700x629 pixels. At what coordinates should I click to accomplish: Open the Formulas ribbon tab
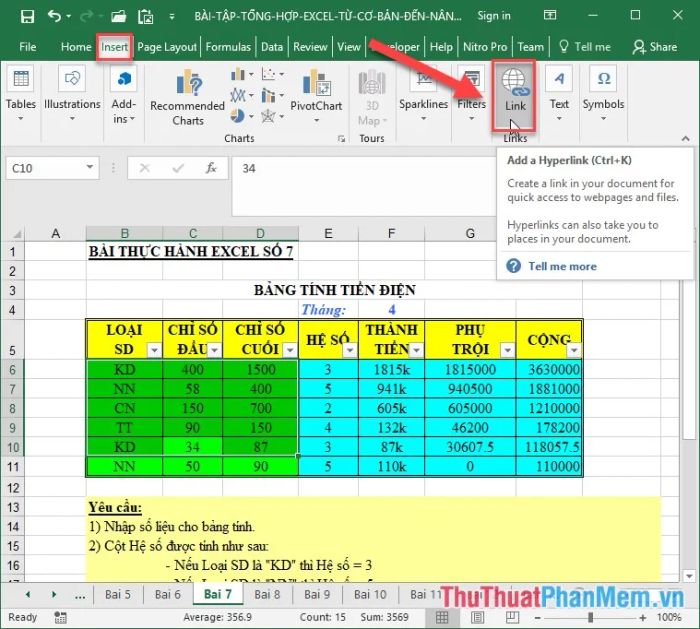228,47
